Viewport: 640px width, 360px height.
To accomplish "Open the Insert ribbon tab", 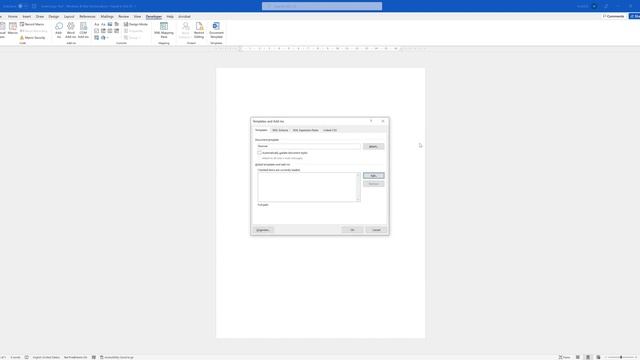I will pyautogui.click(x=27, y=16).
